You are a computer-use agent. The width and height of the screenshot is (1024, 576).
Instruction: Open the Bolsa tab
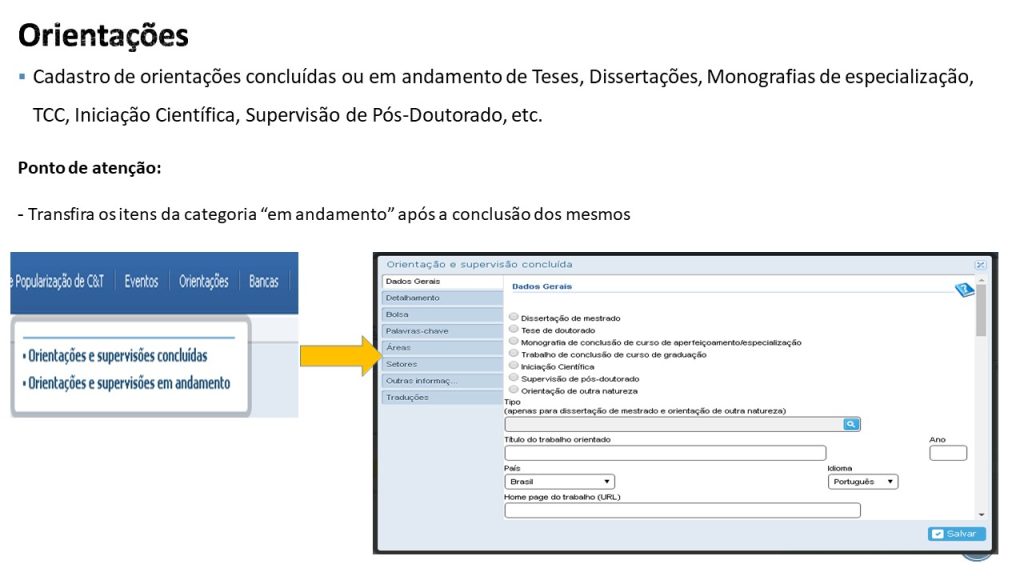[442, 315]
